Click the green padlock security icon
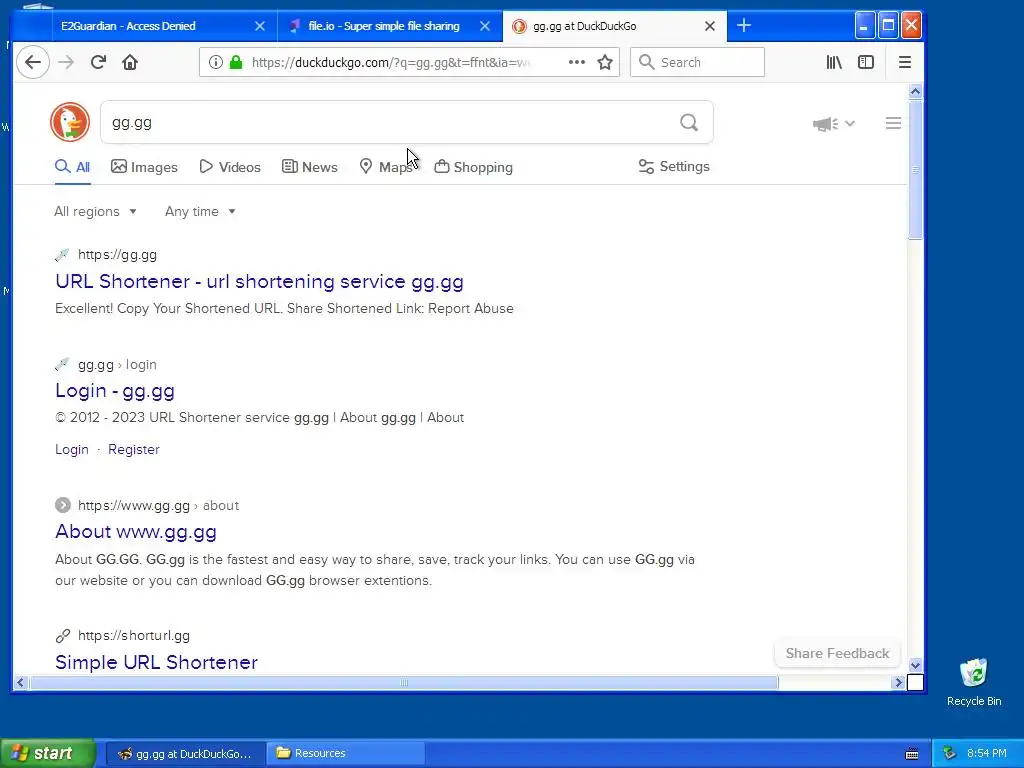The width and height of the screenshot is (1024, 768). click(x=236, y=62)
